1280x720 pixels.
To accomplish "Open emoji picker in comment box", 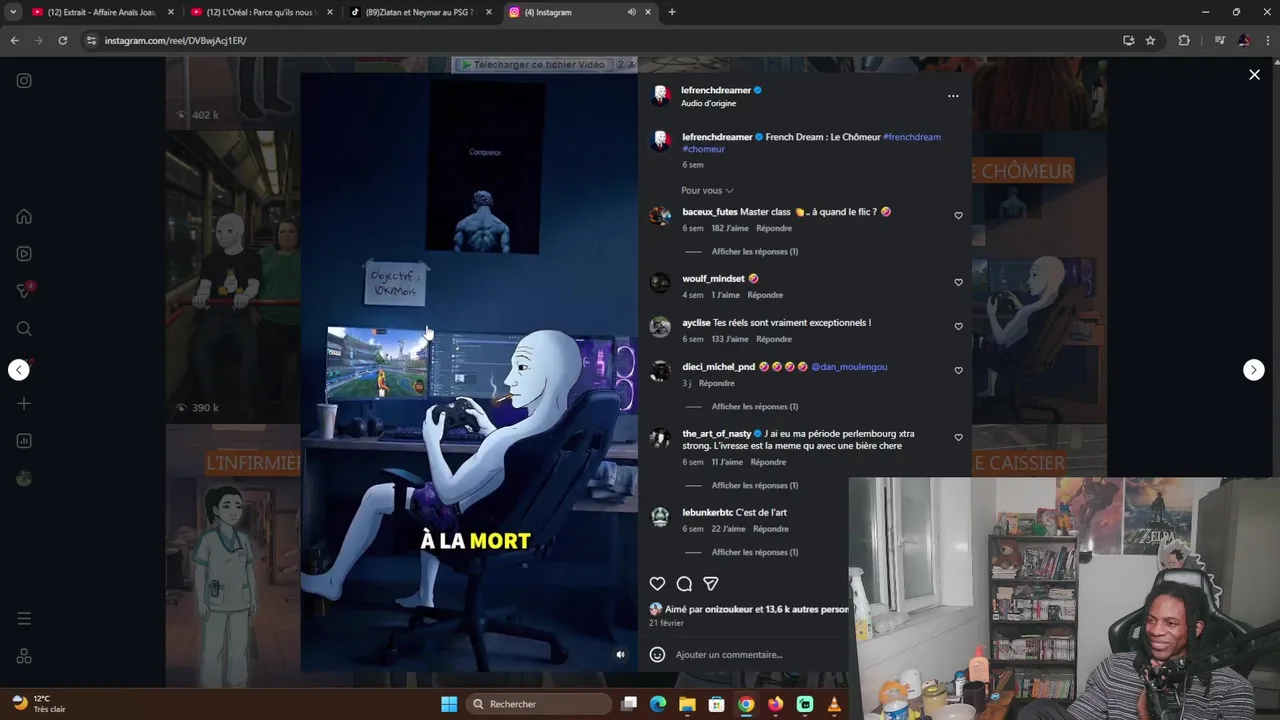I will click(x=657, y=655).
